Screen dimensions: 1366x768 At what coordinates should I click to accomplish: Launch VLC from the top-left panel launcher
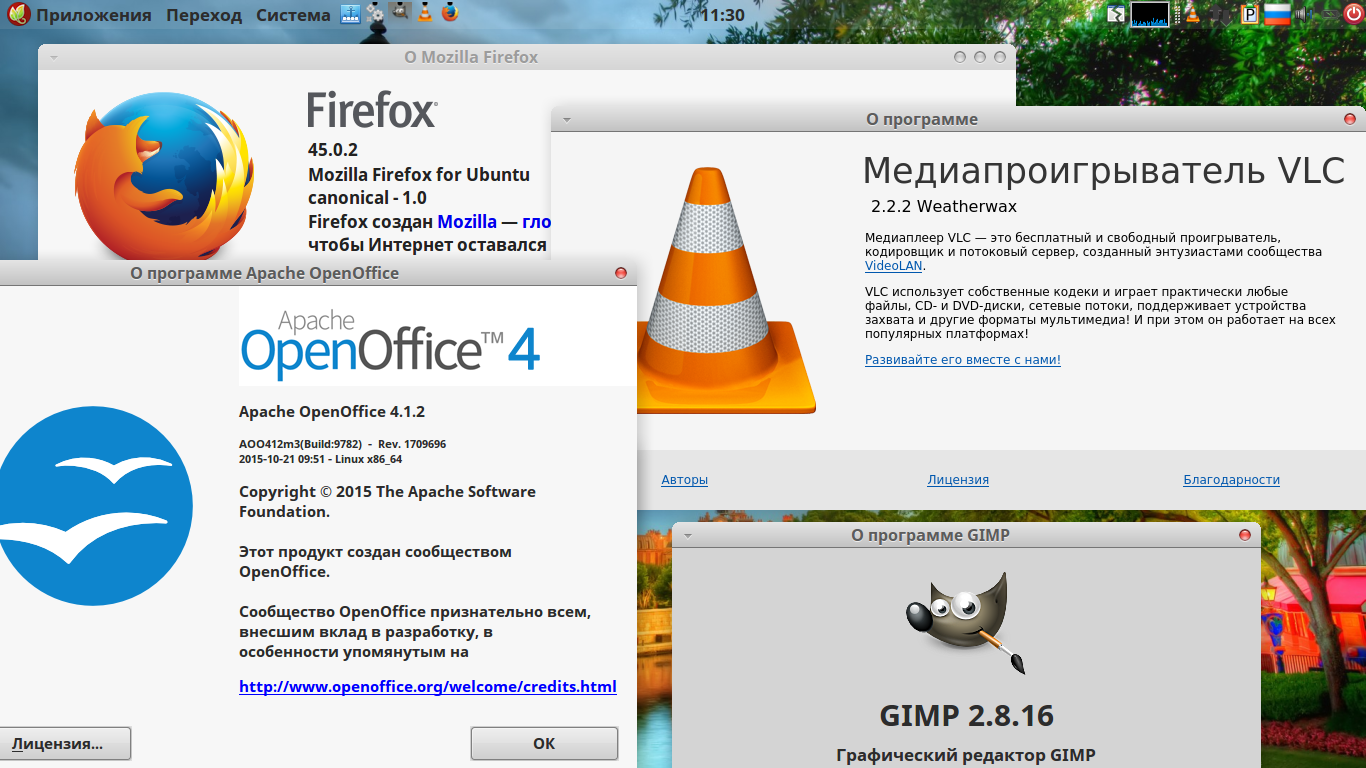425,14
